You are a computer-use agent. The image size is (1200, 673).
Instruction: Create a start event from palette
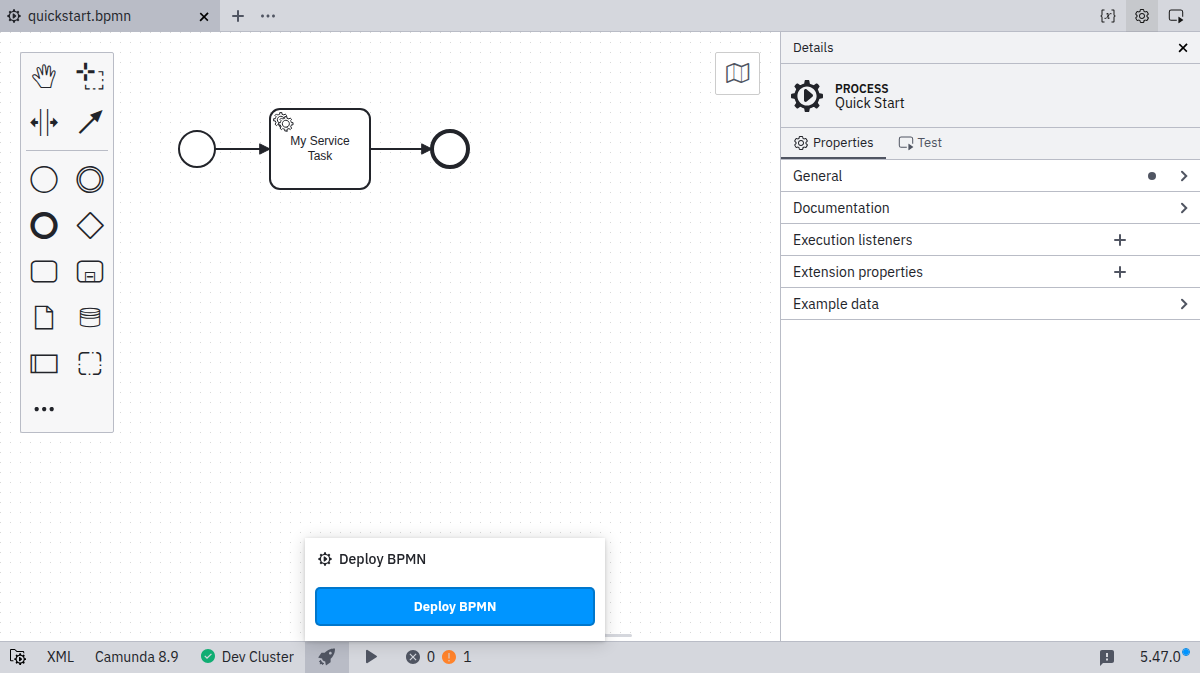coord(44,180)
